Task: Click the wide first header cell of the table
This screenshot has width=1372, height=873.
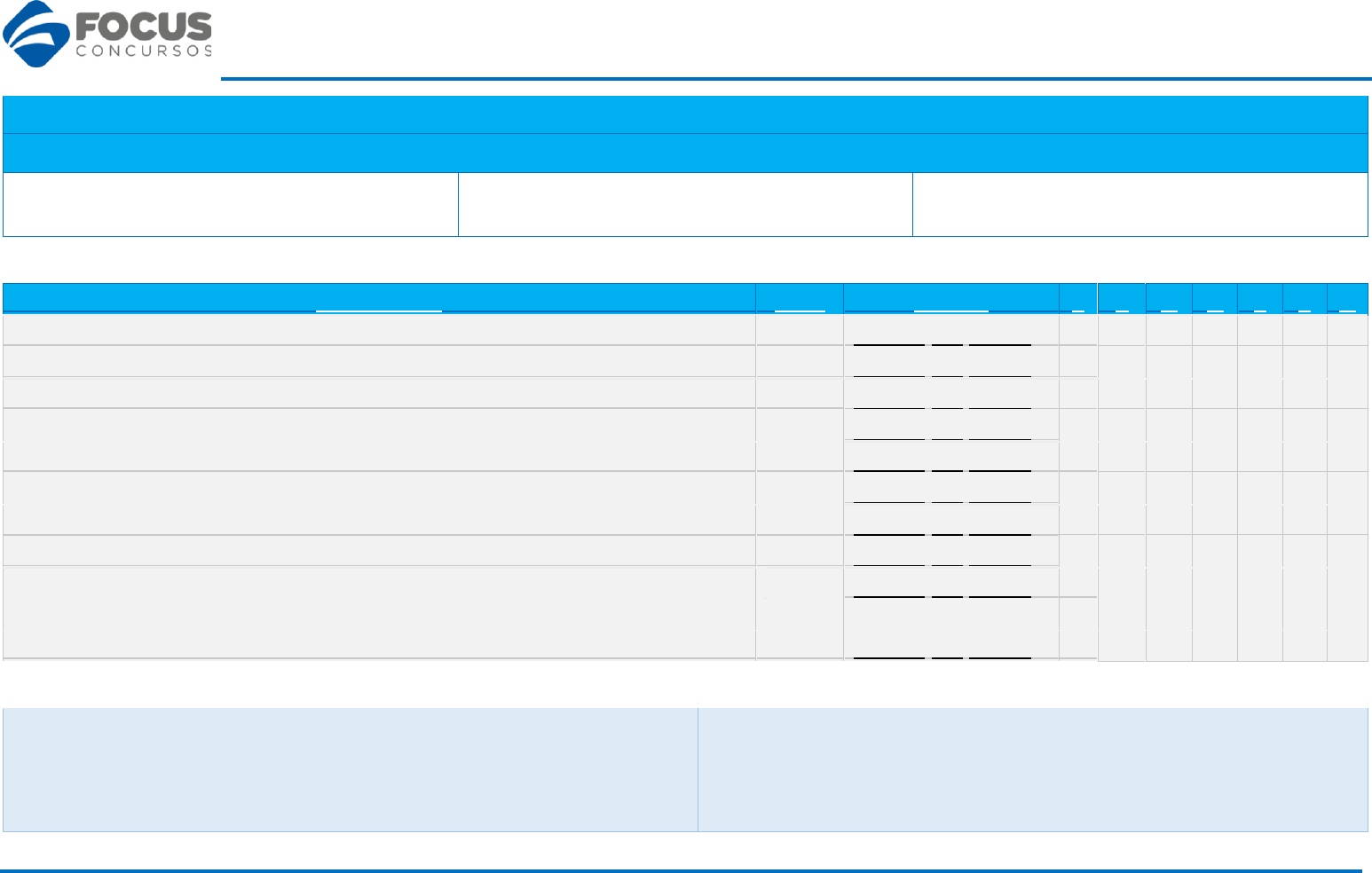Action: pos(379,297)
